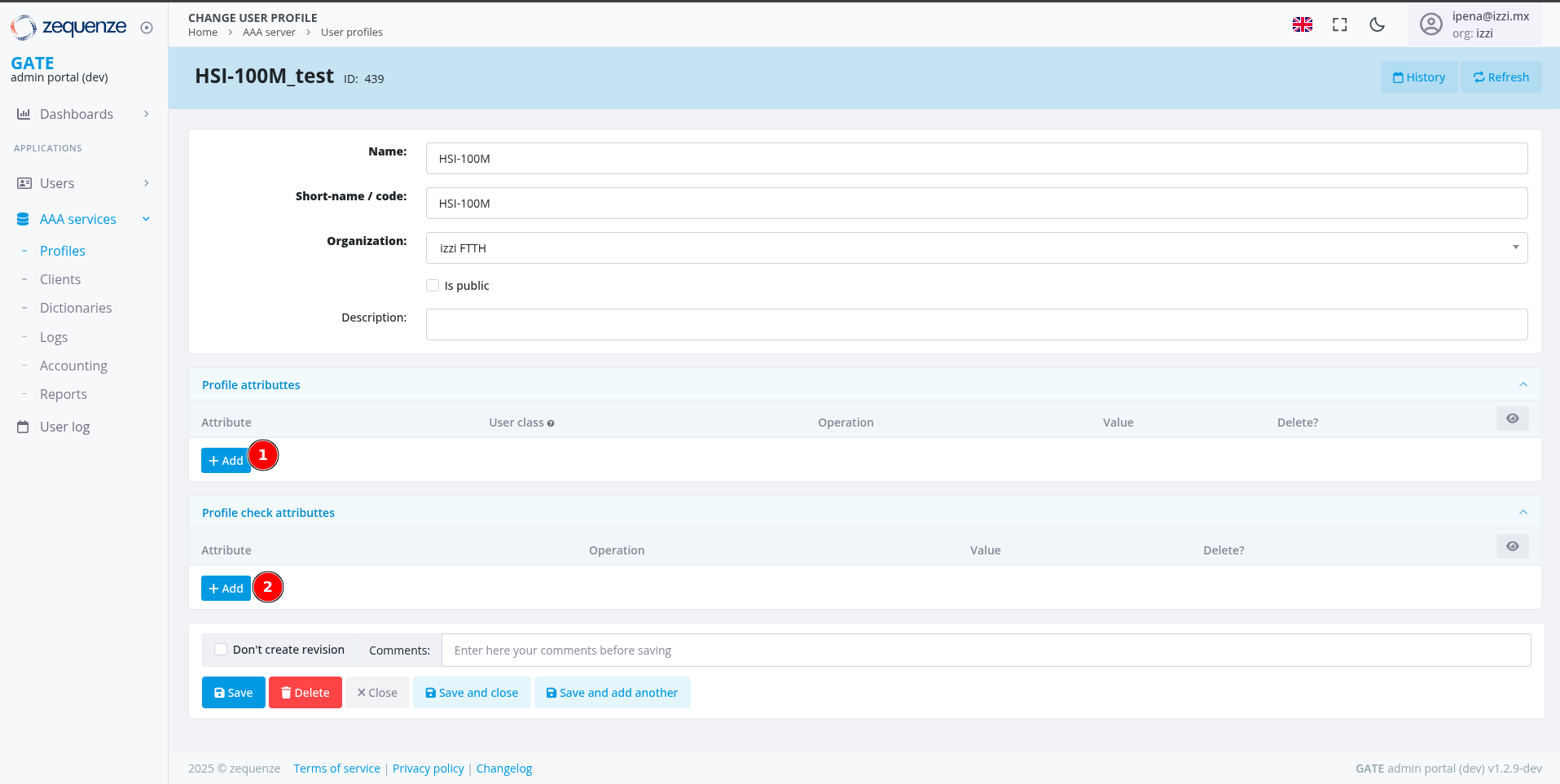
Task: Click the History button
Action: click(x=1418, y=77)
